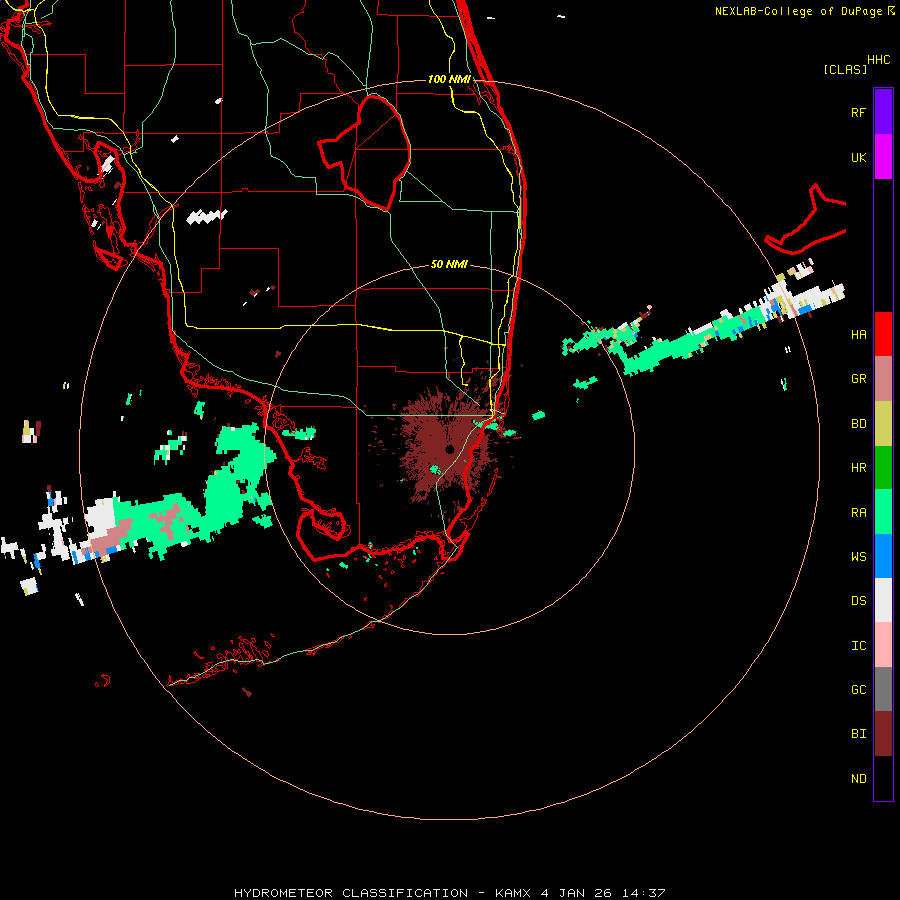The width and height of the screenshot is (900, 900).
Task: Click the KAMX radar site center dot
Action: tap(450, 449)
